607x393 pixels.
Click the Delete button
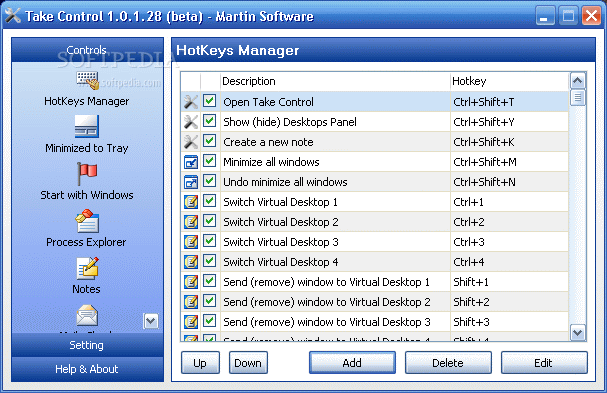pos(448,363)
